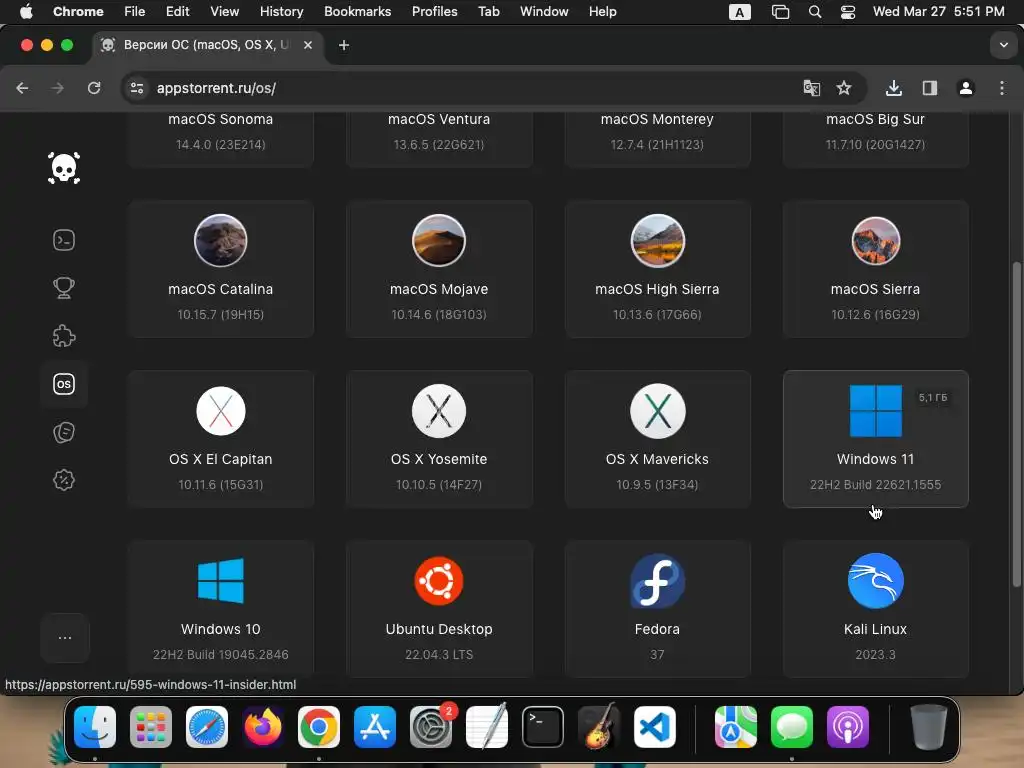1024x768 pixels.
Task: Open the trophy section in the sidebar
Action: pyautogui.click(x=64, y=288)
